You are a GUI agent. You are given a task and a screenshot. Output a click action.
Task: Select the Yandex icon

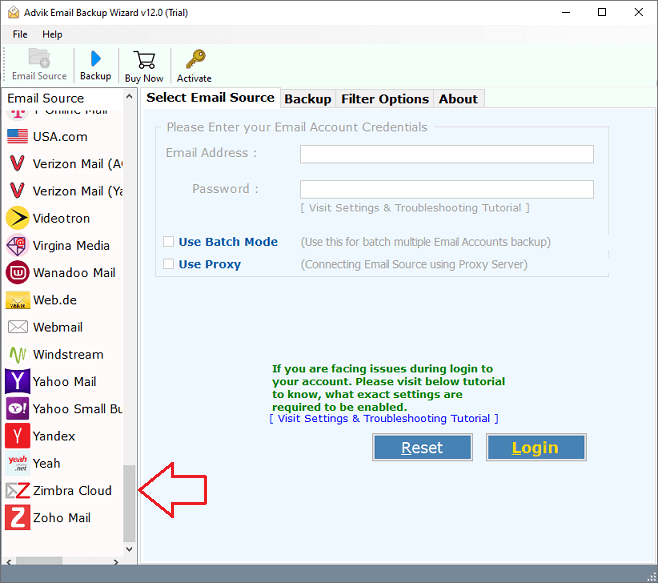17,436
